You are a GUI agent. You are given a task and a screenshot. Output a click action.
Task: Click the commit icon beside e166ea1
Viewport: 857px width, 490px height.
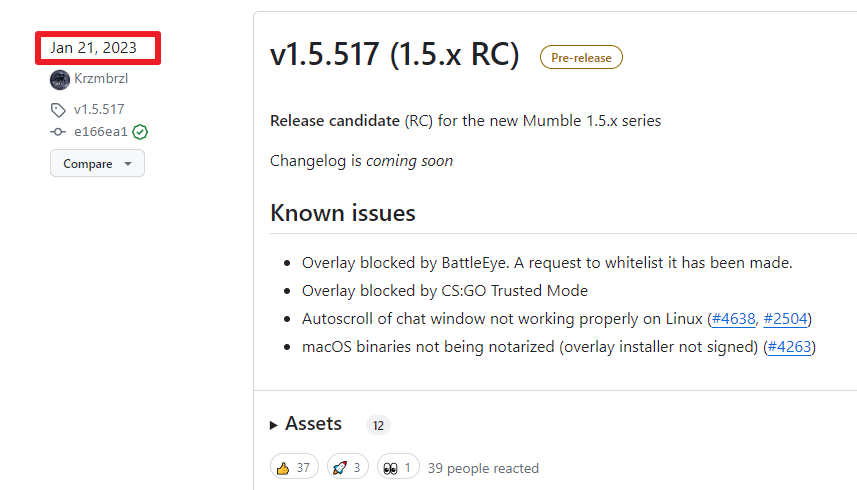(59, 132)
